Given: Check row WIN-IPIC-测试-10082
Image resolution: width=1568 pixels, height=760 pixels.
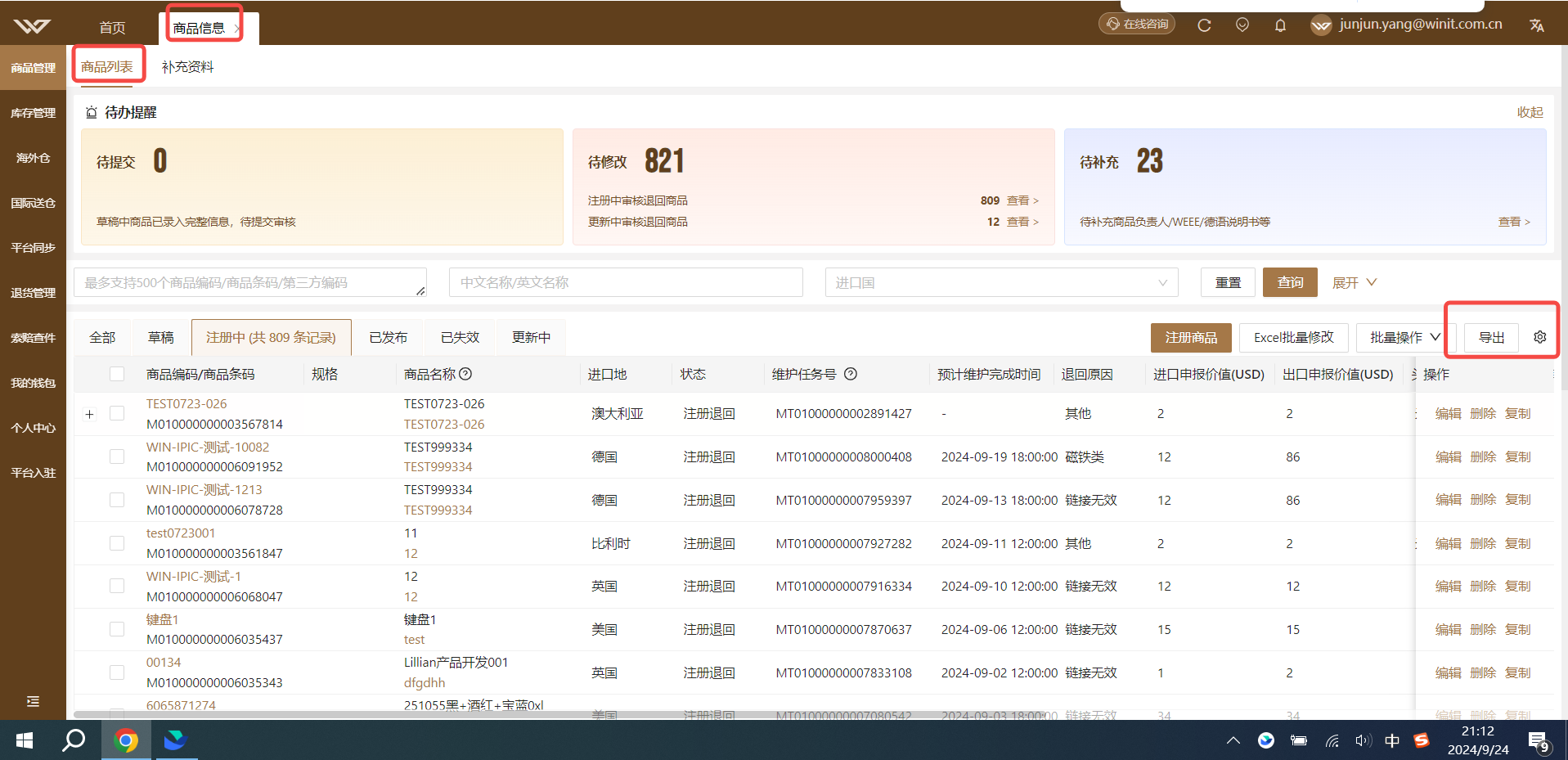Looking at the screenshot, I should [x=117, y=456].
